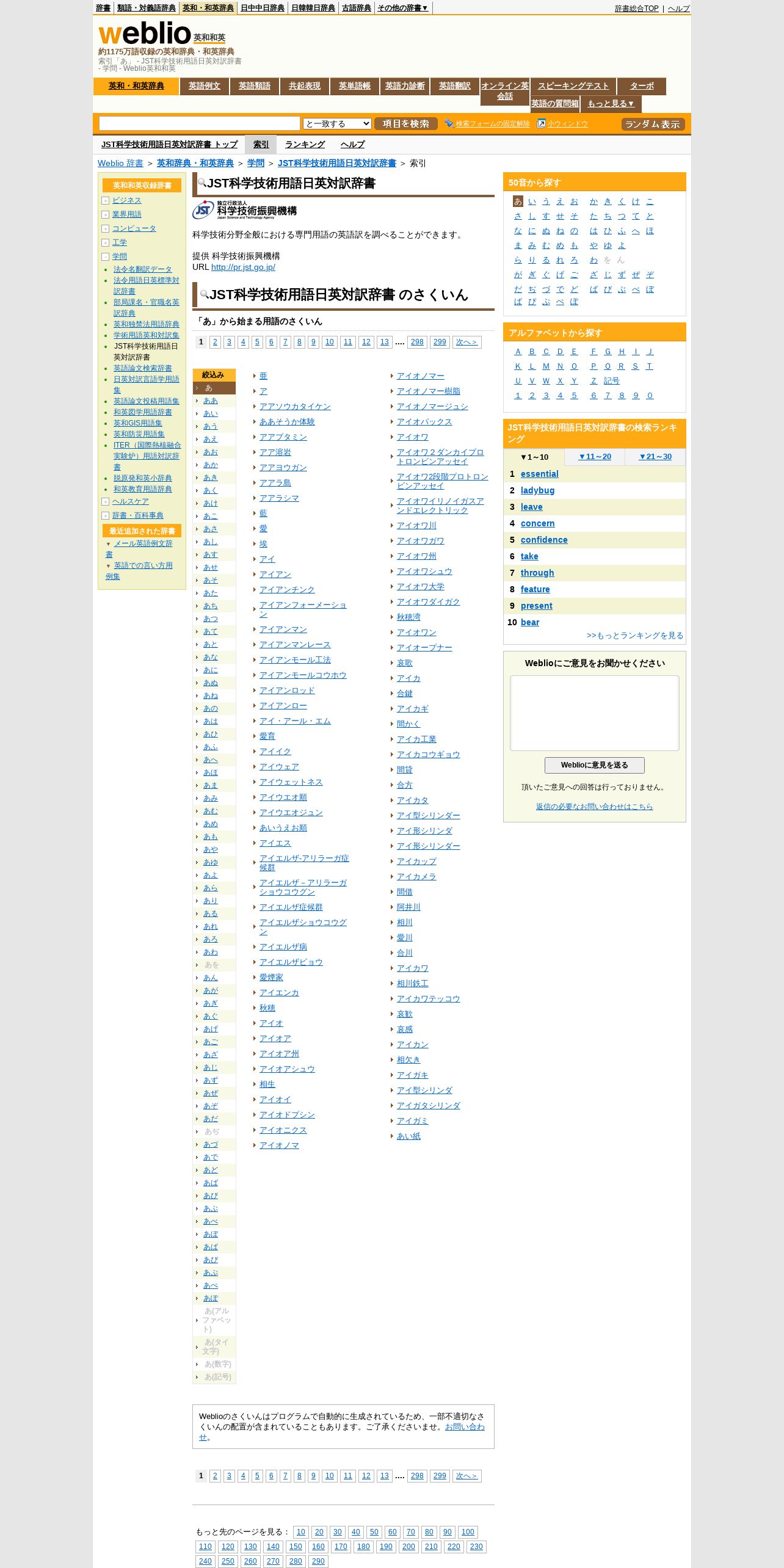The image size is (784, 1568).
Task: Open ranking entry confidence
Action: [x=544, y=540]
